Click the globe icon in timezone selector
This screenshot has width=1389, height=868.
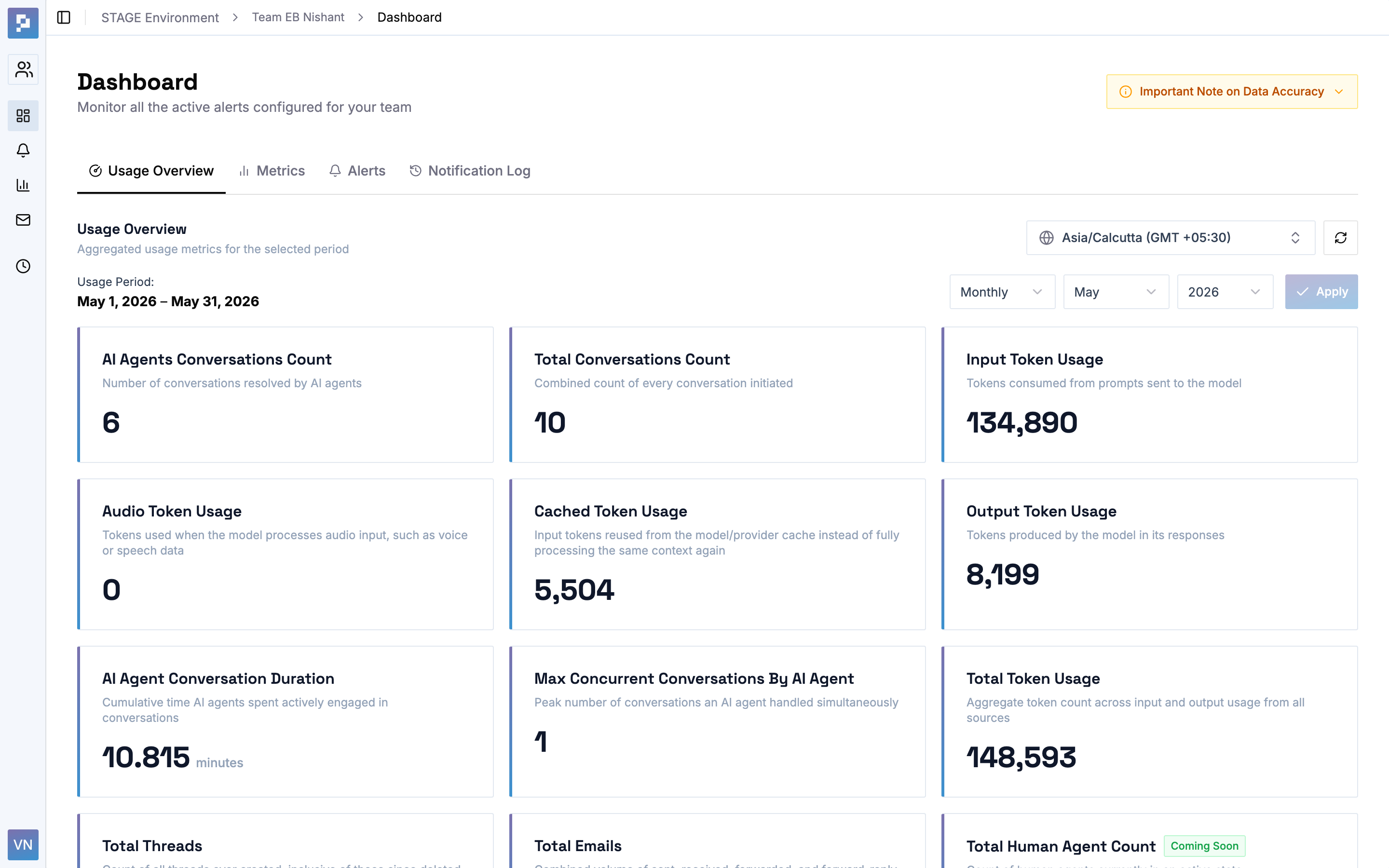(1047, 238)
